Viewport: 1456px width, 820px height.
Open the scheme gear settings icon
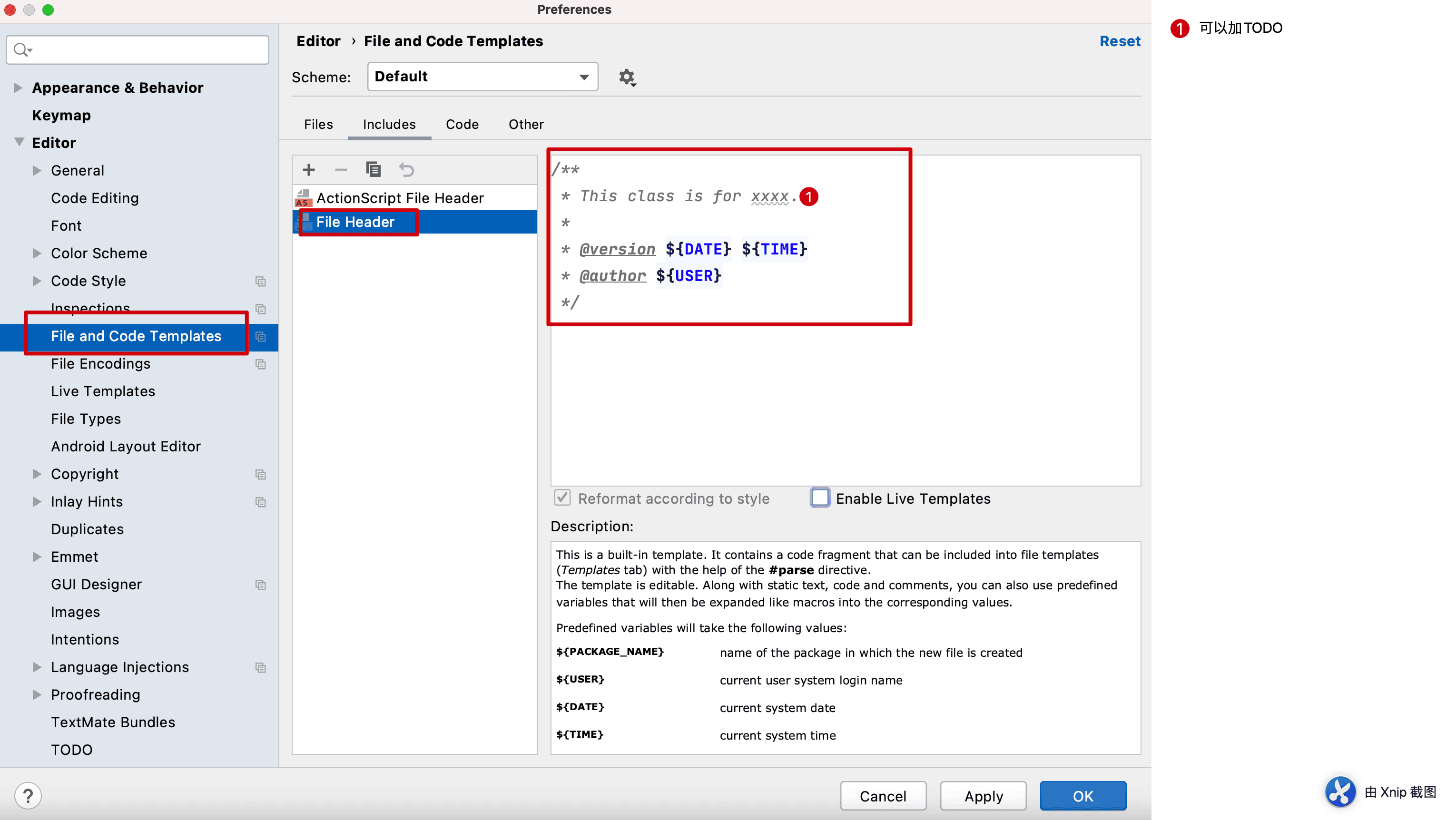(626, 77)
